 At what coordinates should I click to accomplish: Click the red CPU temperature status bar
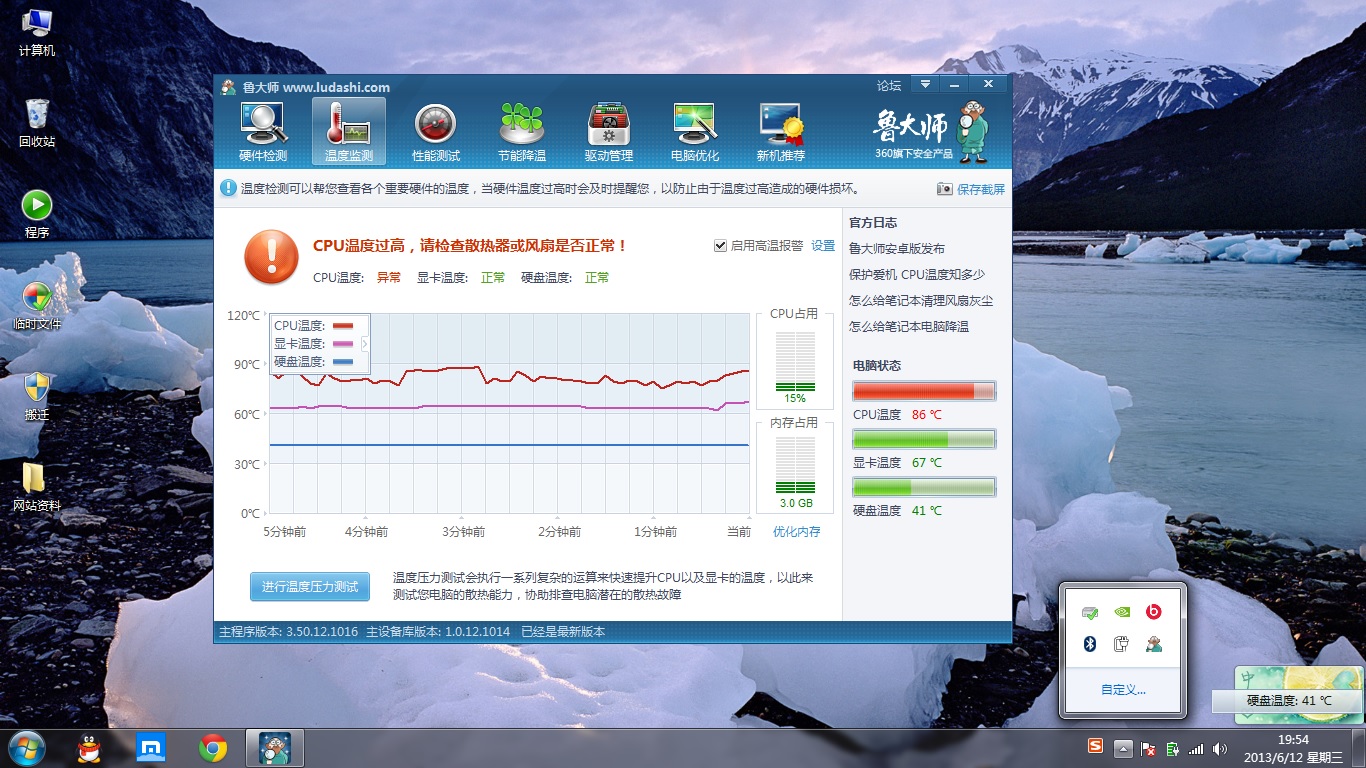(x=924, y=391)
